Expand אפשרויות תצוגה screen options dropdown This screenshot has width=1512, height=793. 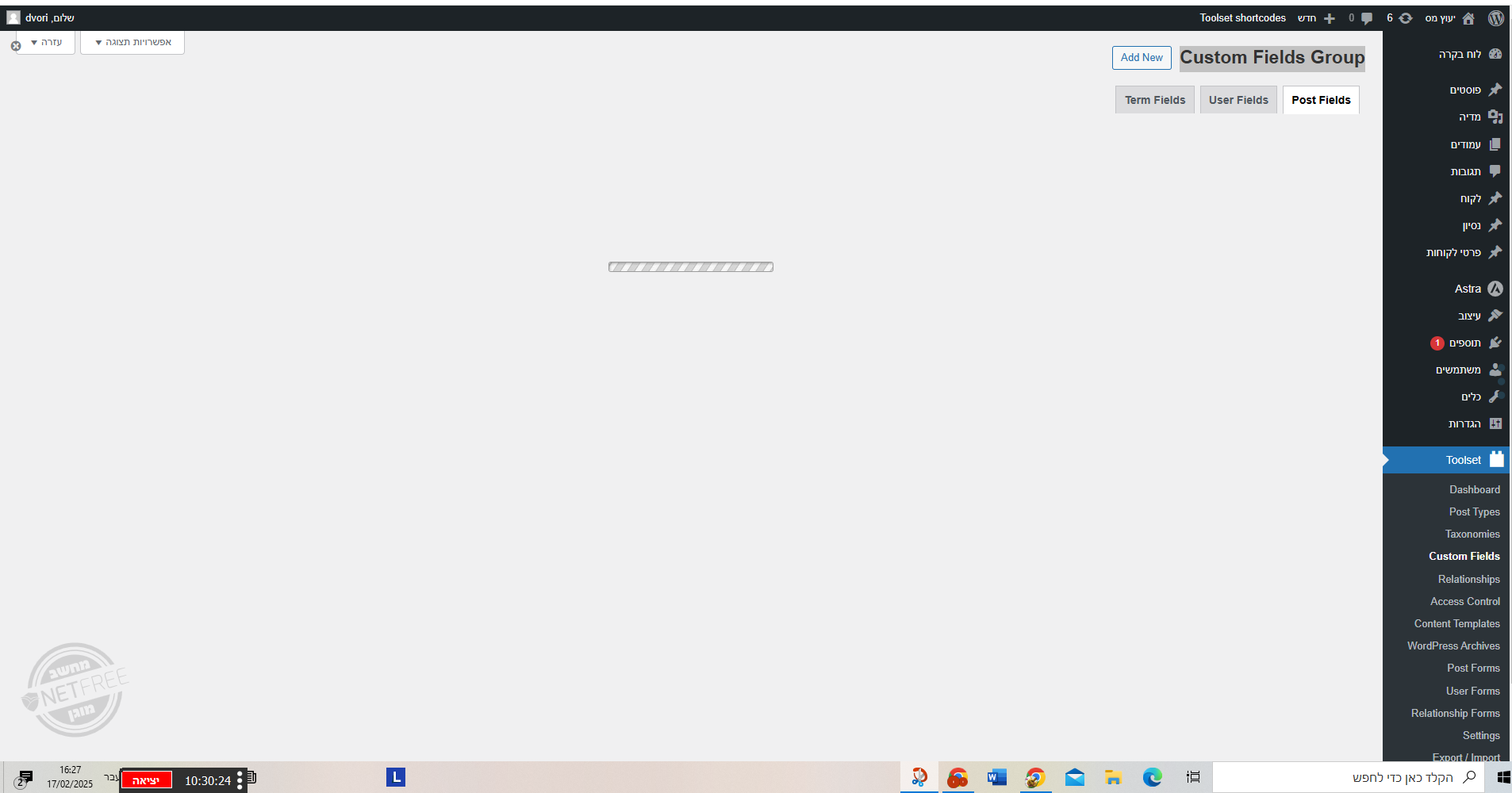tap(132, 42)
